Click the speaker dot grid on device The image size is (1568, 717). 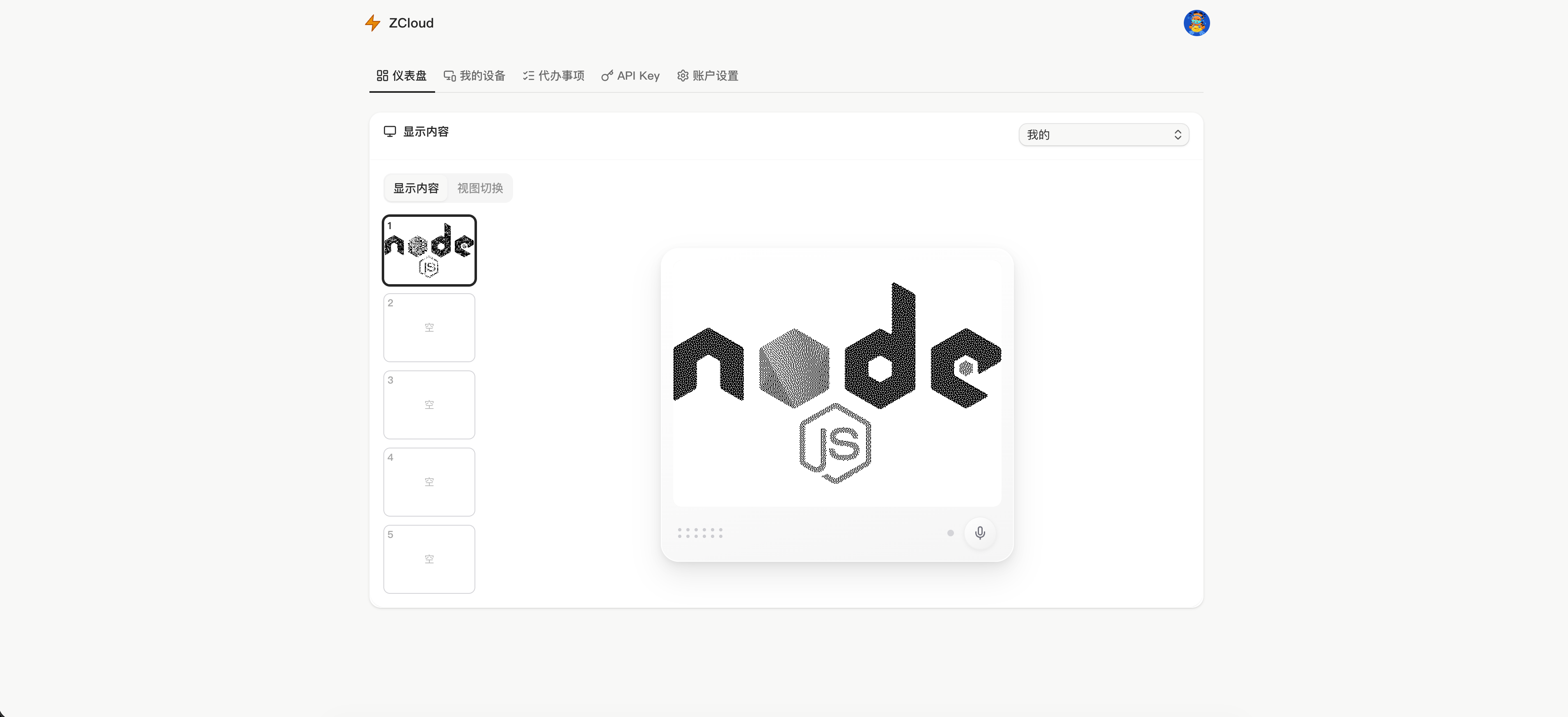700,533
